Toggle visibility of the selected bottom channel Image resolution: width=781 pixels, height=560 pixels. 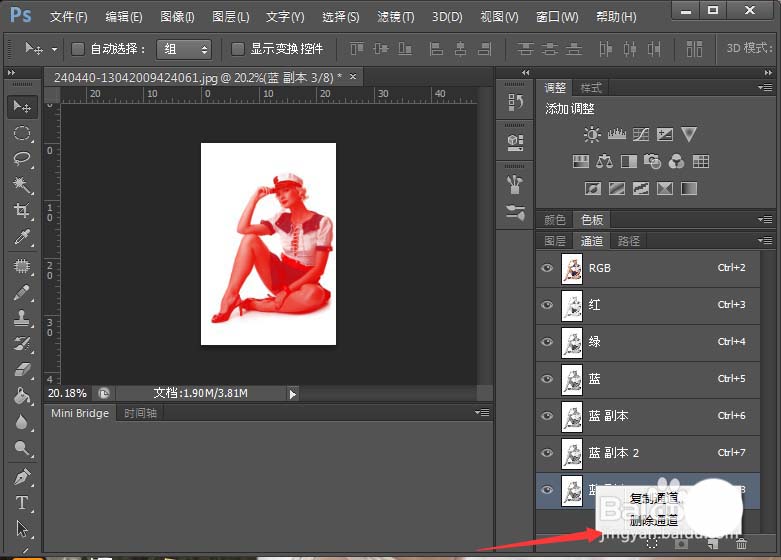(547, 490)
